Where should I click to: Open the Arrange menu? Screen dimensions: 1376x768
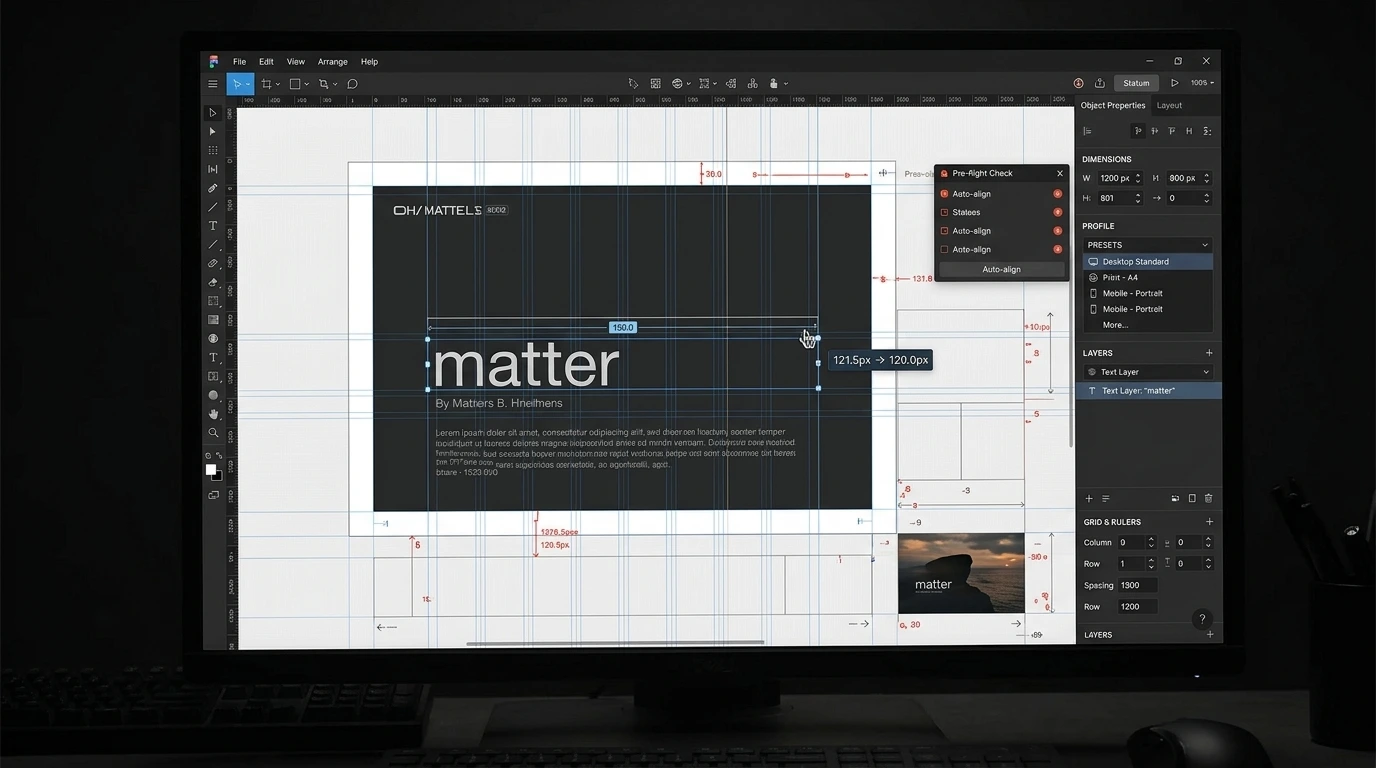tap(333, 62)
